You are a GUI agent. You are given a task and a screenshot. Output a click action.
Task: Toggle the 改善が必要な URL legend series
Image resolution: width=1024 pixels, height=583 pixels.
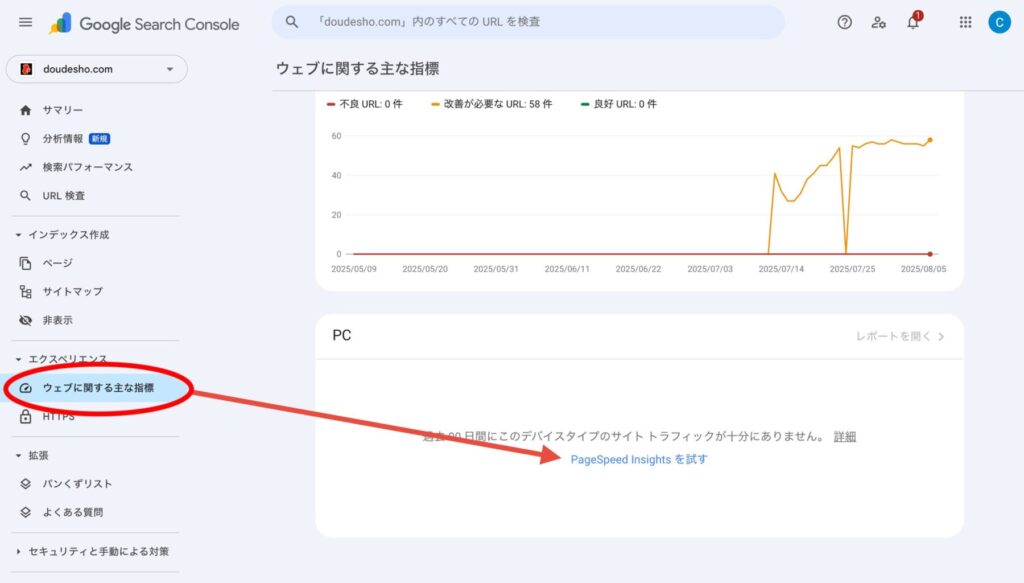coord(491,104)
